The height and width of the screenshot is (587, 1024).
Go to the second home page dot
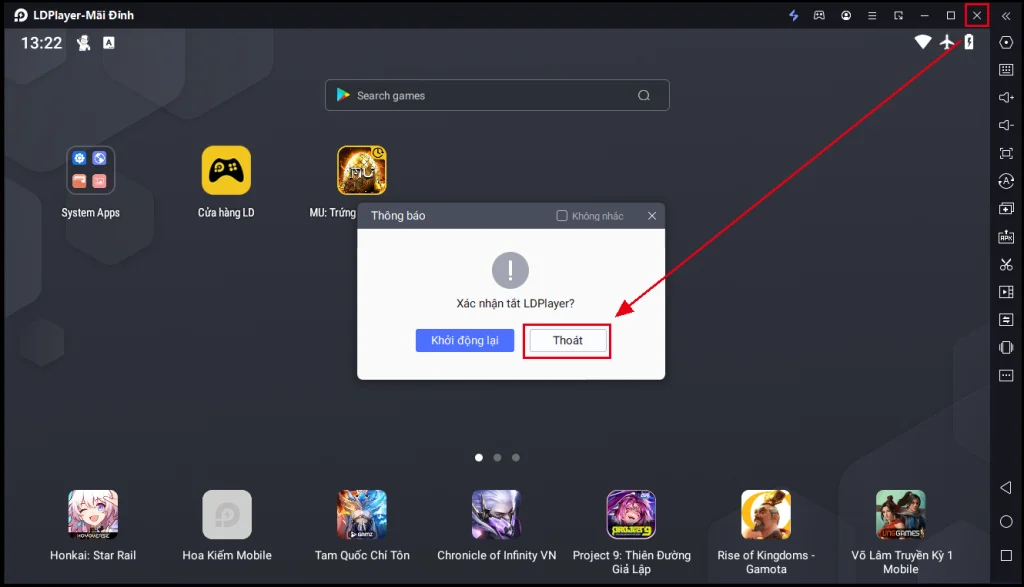pyautogui.click(x=497, y=458)
